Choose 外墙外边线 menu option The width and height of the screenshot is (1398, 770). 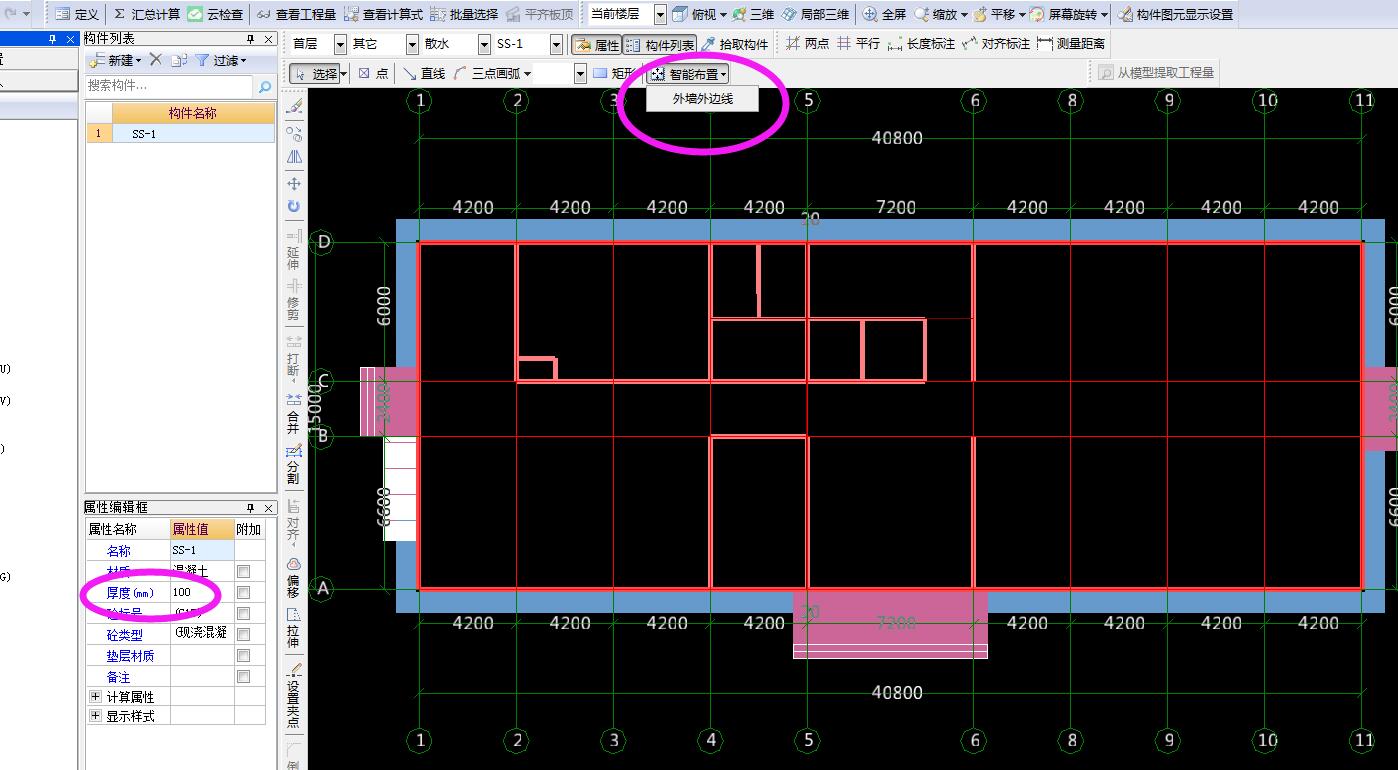coord(703,99)
